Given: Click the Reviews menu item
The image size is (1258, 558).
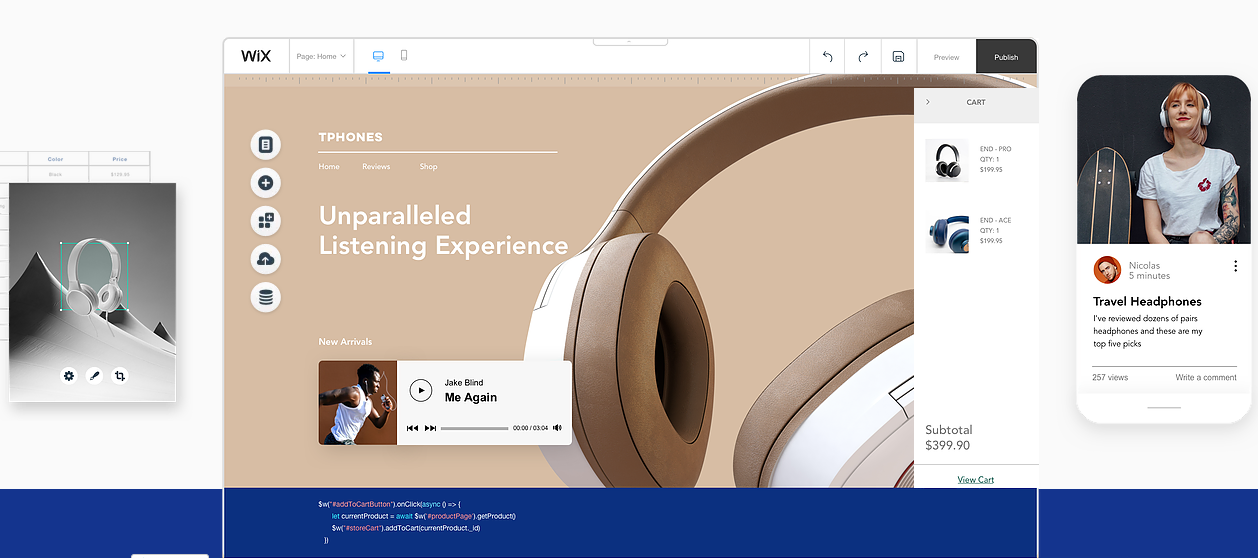Looking at the screenshot, I should (376, 167).
